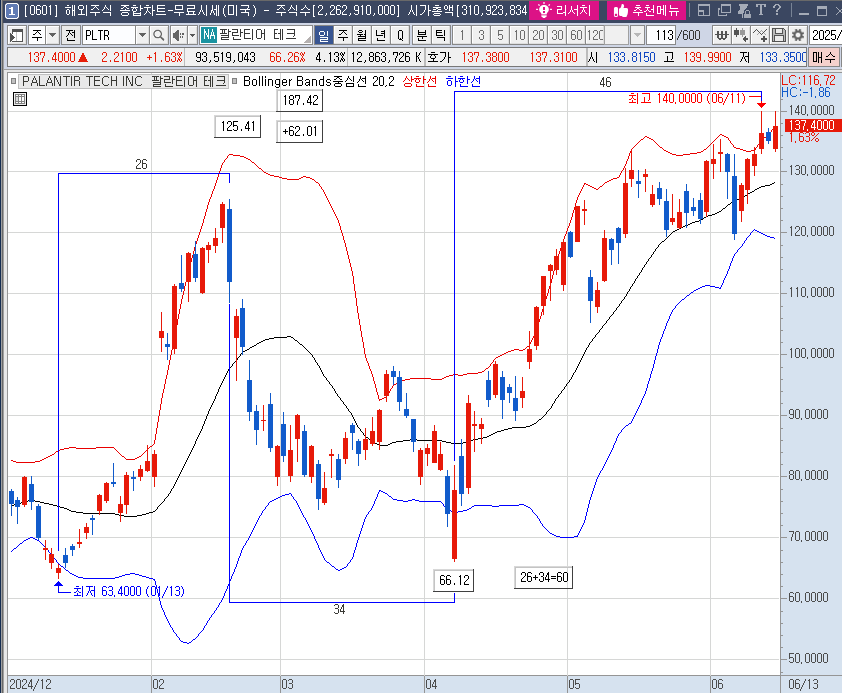Open chart settings gear icon
The image size is (842, 693).
798,36
